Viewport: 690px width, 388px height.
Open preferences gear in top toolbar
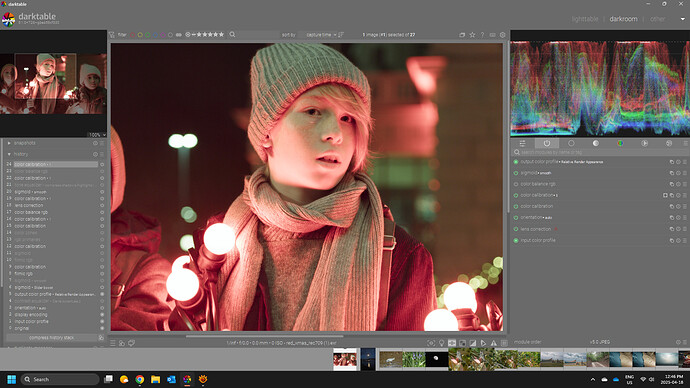coord(503,35)
